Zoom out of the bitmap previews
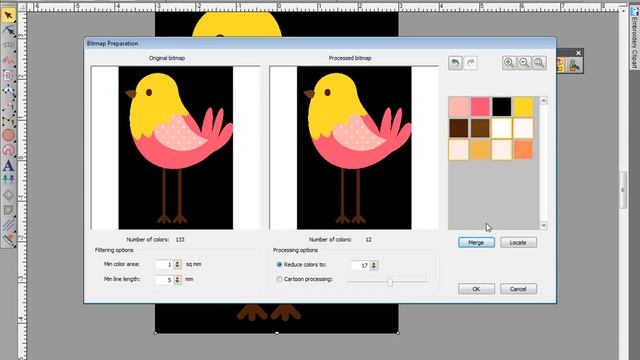 pyautogui.click(x=524, y=63)
